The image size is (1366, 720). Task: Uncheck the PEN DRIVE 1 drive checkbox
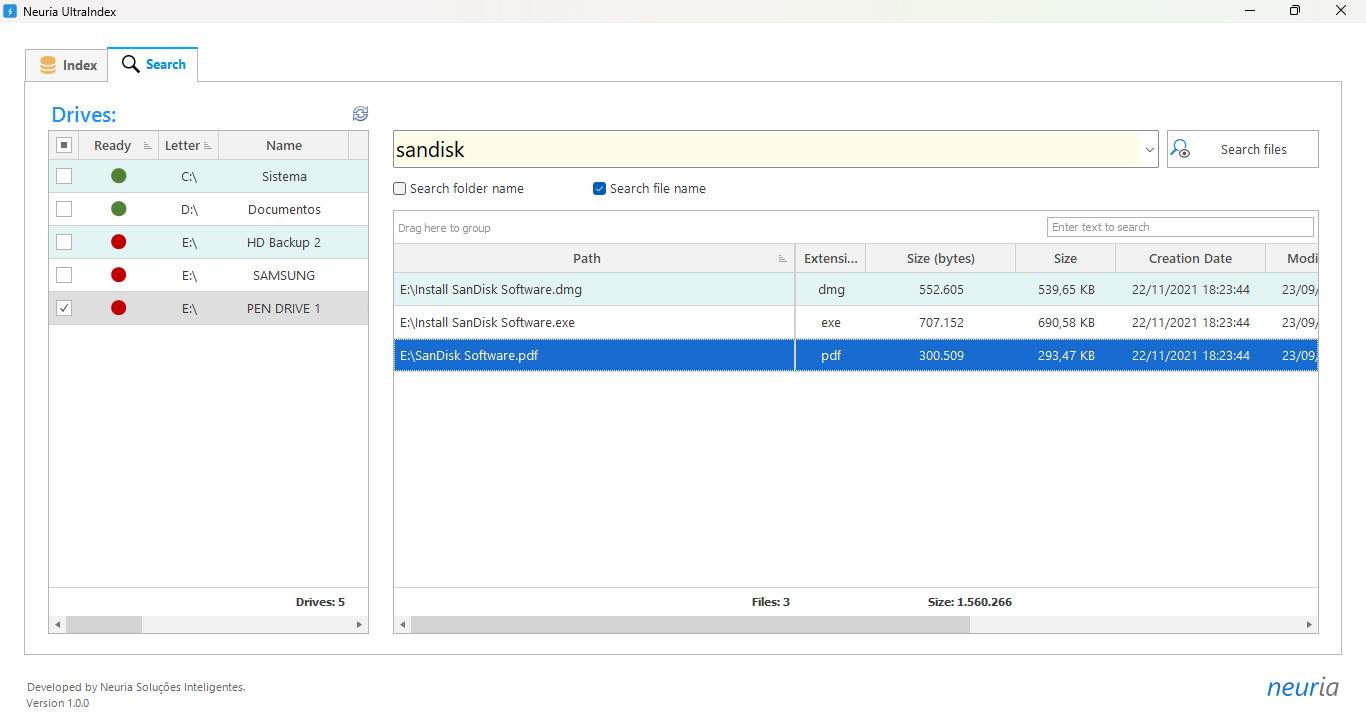(64, 308)
